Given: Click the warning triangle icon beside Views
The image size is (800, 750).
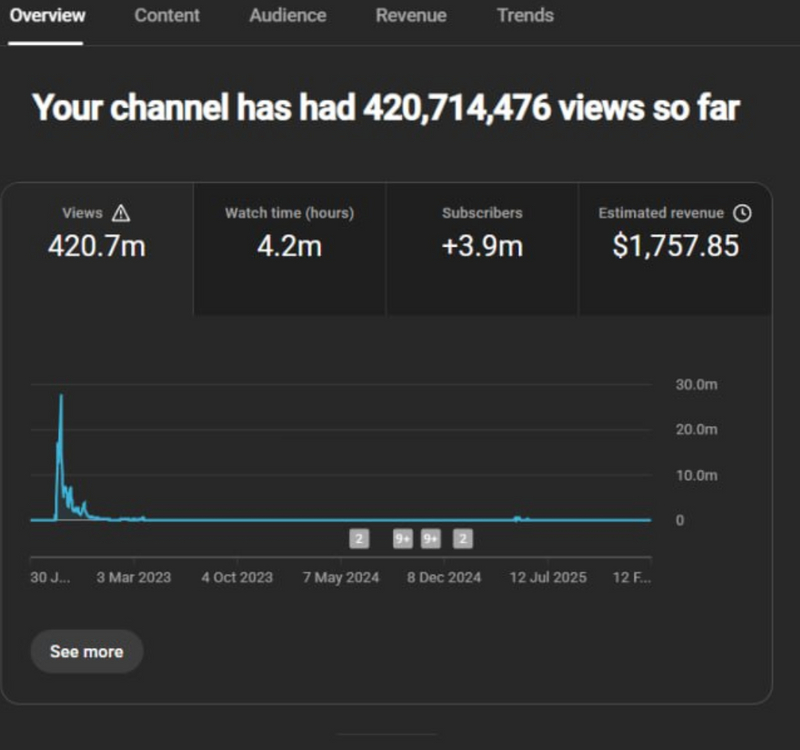Looking at the screenshot, I should click(x=121, y=213).
